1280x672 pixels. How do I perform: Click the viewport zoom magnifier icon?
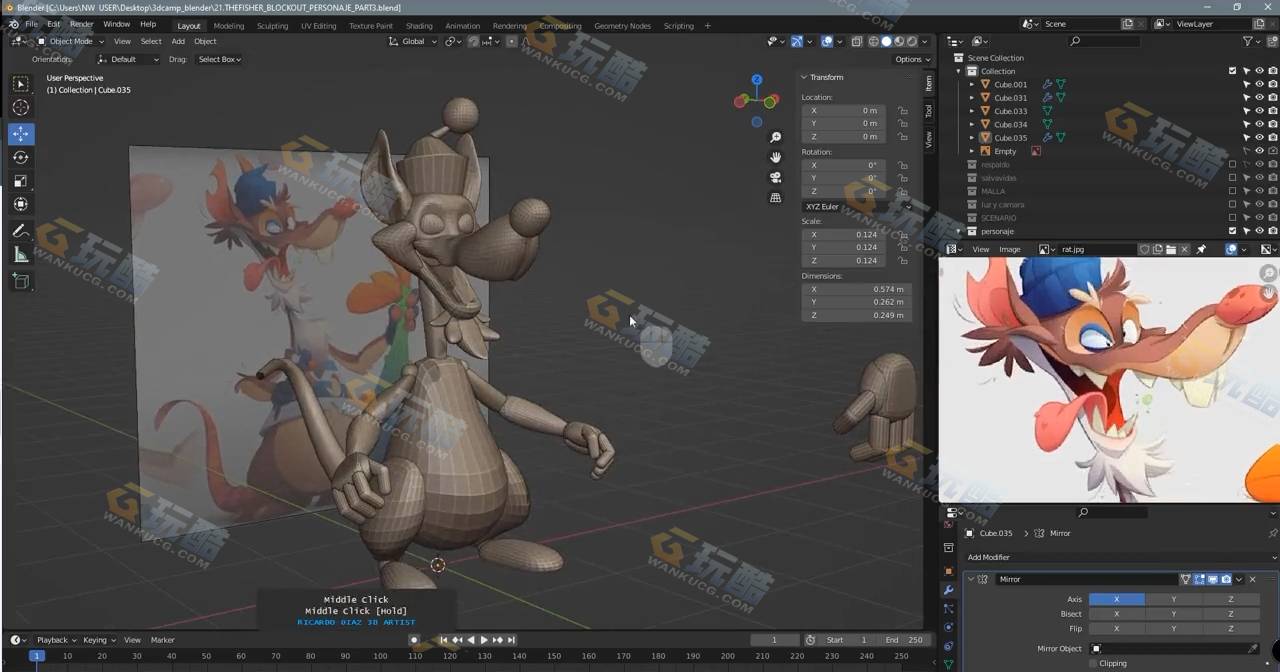[x=775, y=137]
